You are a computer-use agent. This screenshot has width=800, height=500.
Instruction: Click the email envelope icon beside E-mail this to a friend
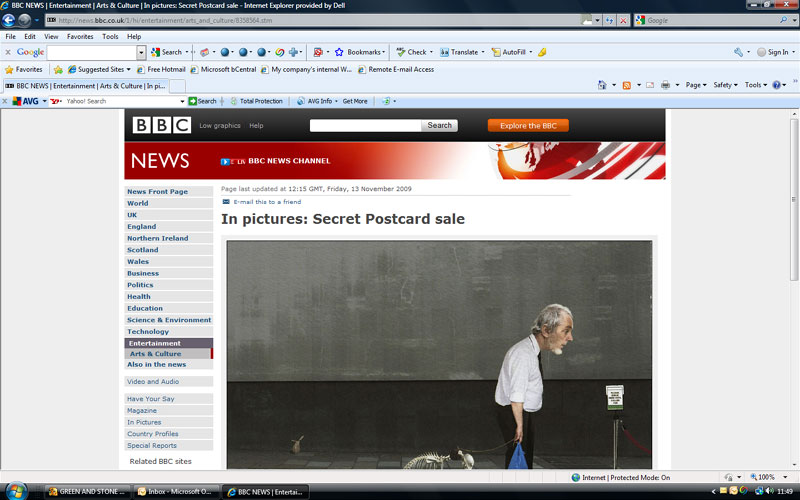(x=226, y=202)
